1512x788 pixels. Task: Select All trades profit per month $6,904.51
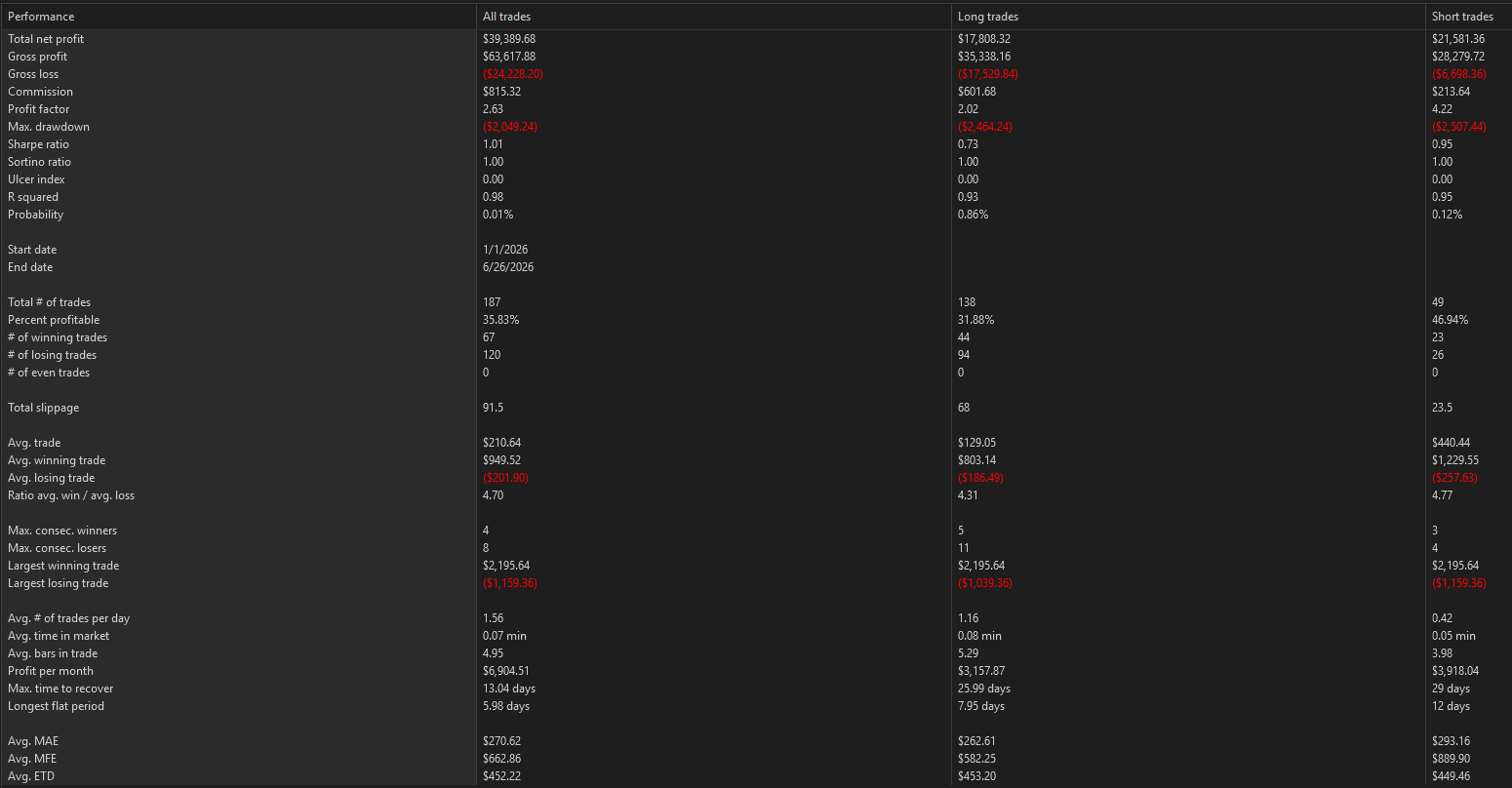point(506,671)
